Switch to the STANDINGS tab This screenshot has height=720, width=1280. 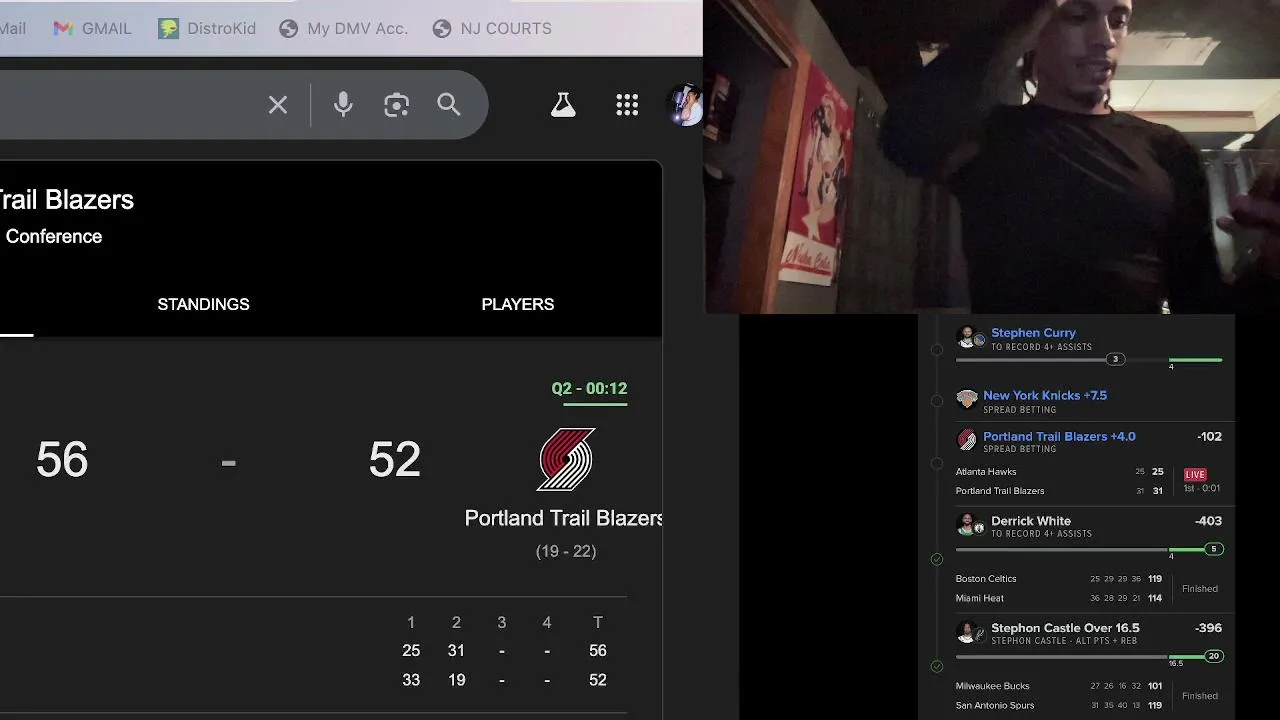pos(203,304)
